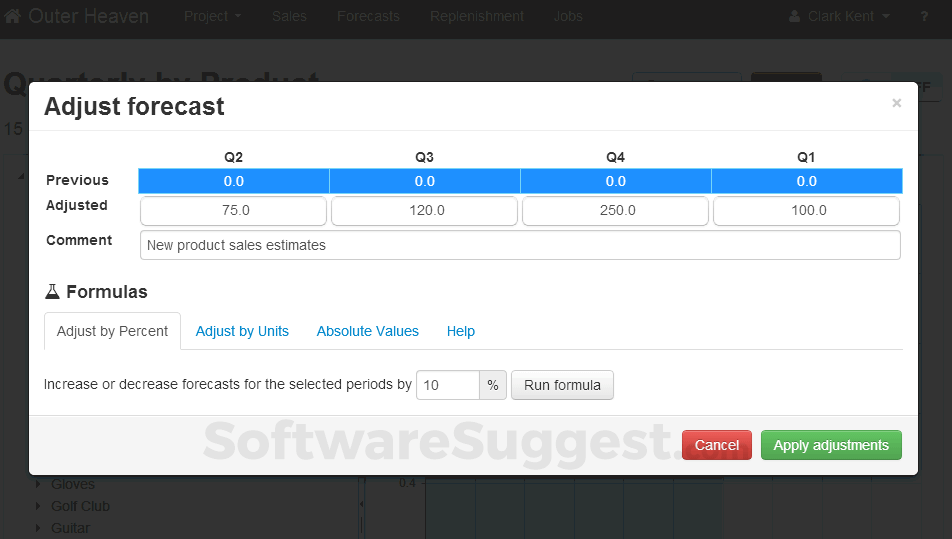Click the Q2 adjusted value field
952x539 pixels.
click(x=234, y=211)
